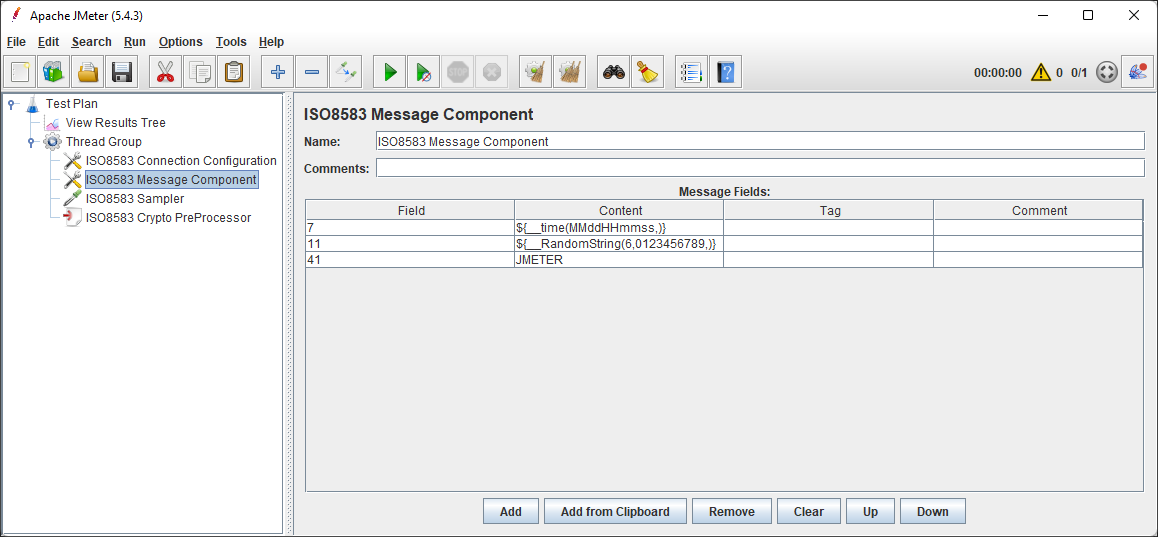Open the Options menu
Viewport: 1158px width, 537px height.
(x=181, y=42)
